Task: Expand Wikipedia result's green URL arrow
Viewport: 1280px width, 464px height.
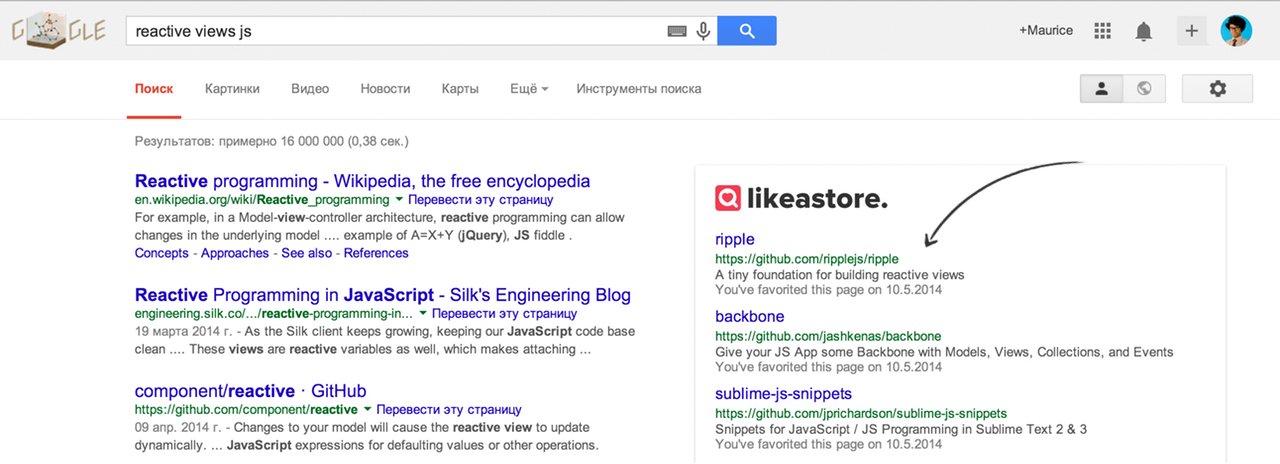Action: click(x=399, y=200)
